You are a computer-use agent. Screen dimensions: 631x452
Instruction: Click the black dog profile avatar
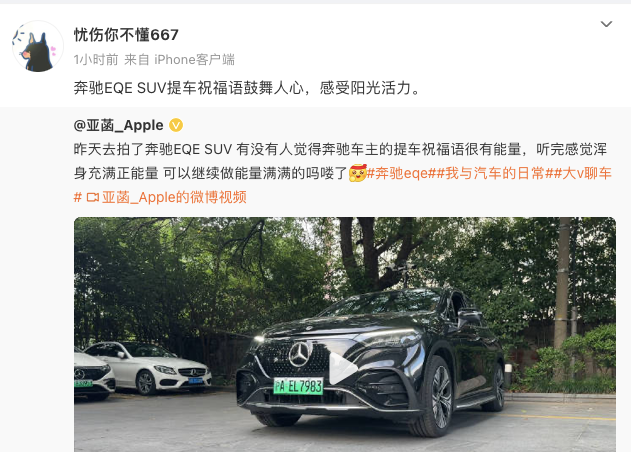(38, 47)
